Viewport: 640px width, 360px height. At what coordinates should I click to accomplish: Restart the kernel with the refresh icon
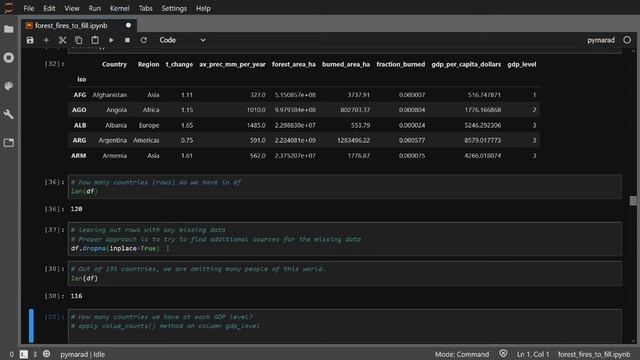tap(144, 40)
